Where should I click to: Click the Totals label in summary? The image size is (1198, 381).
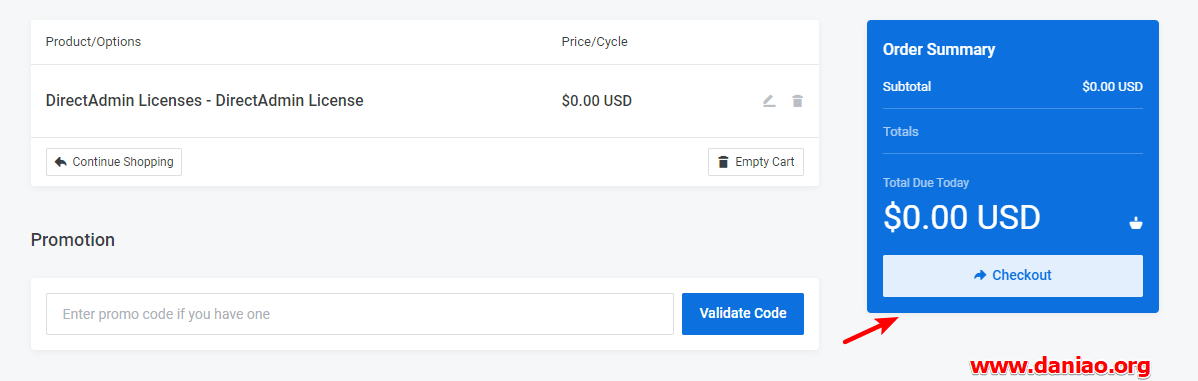(901, 131)
